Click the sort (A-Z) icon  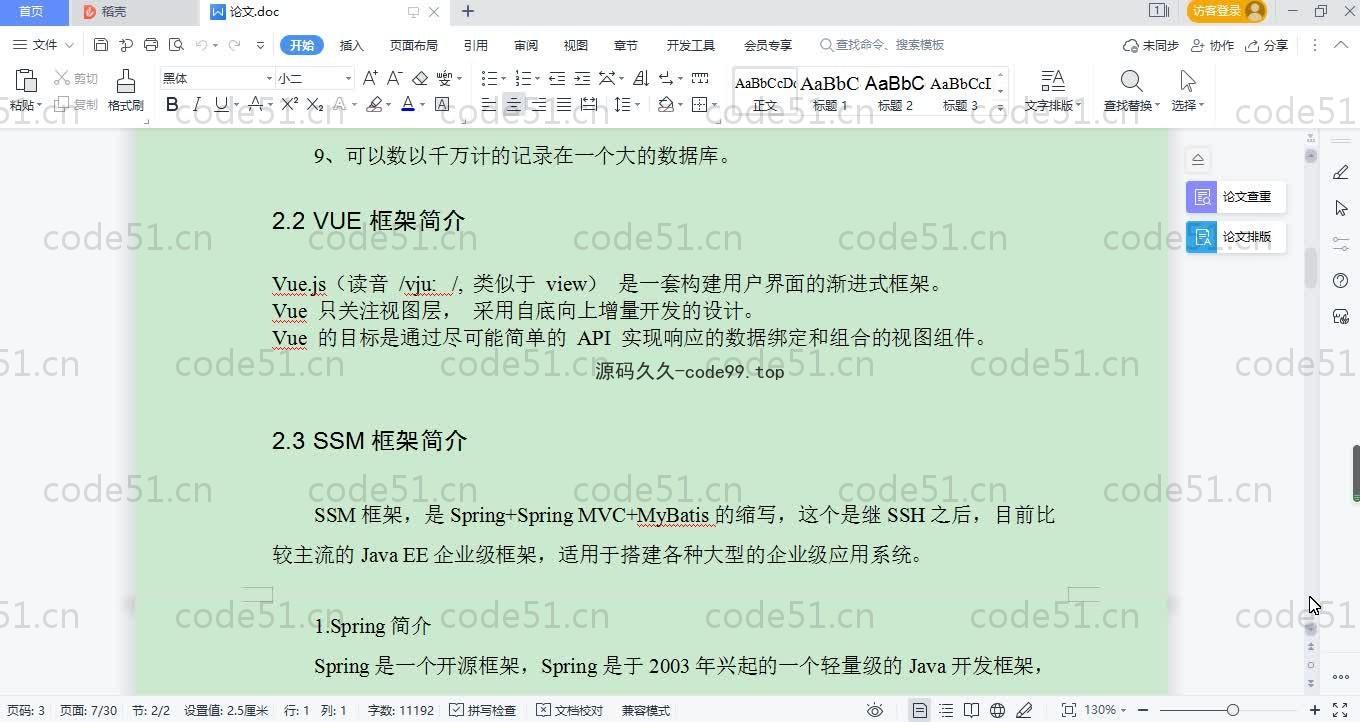641,78
